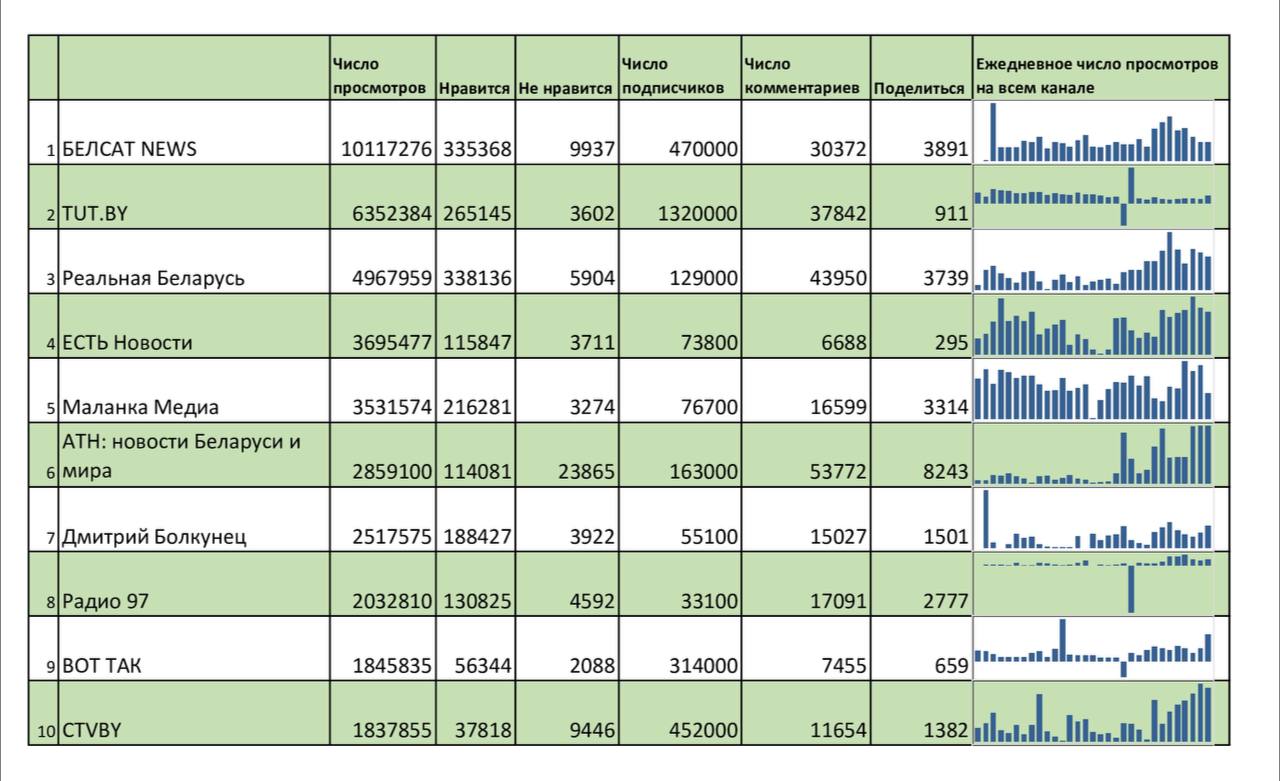This screenshot has height=781, width=1280.
Task: Click the subscribers value 129000
Action: tap(704, 279)
